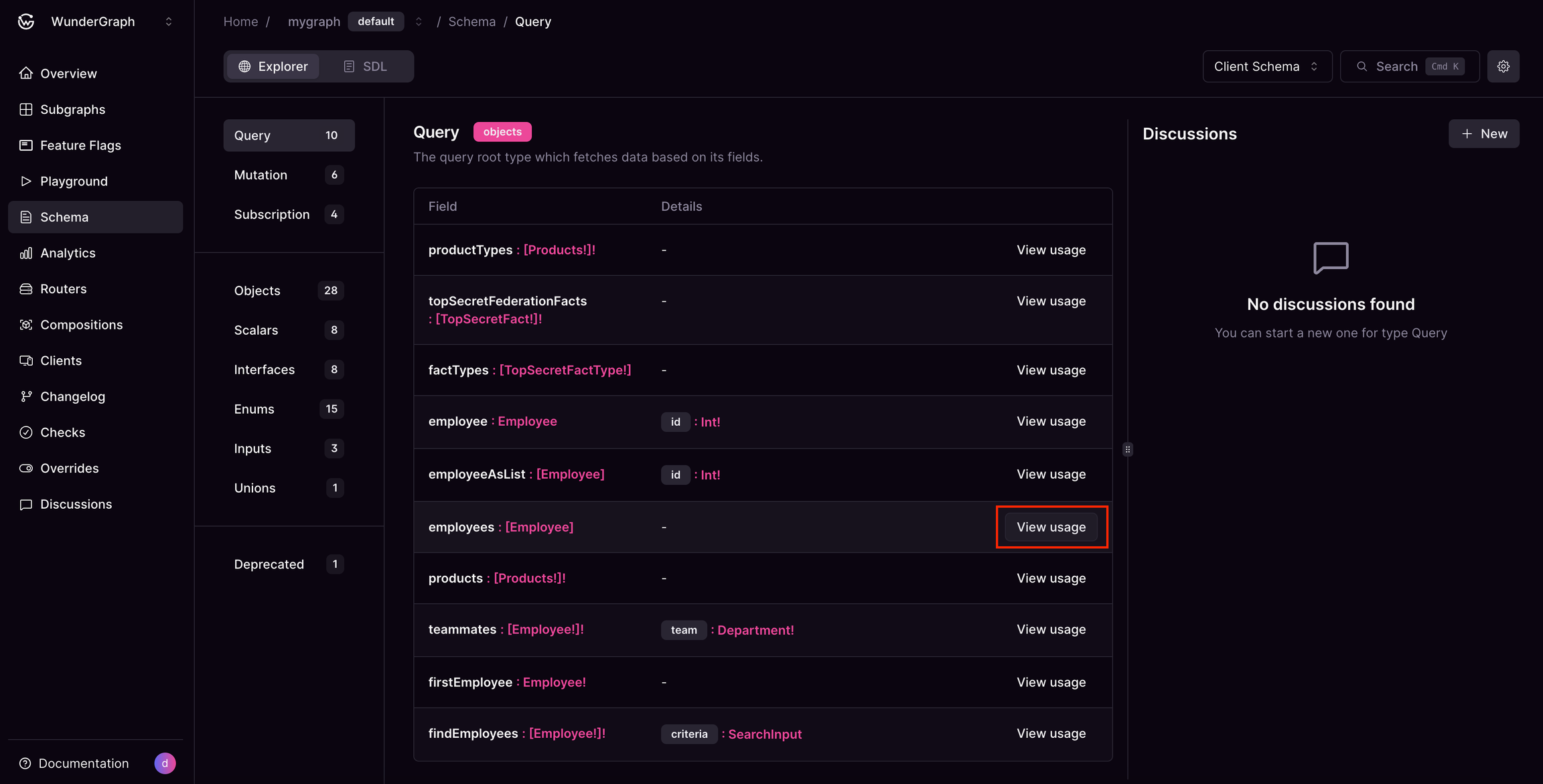1543x784 pixels.
Task: Select the Enums category
Action: point(289,409)
